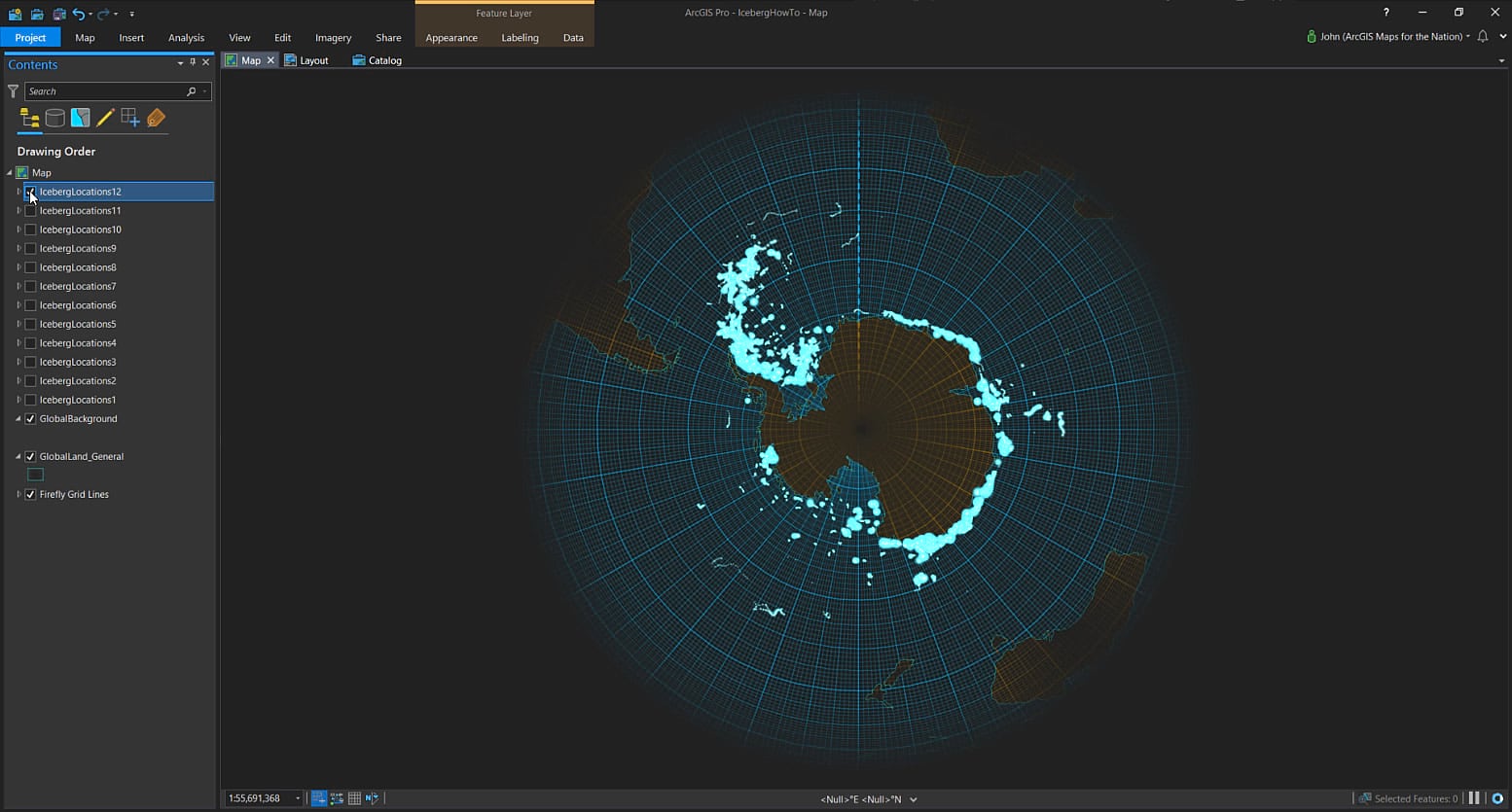Switch to List By Data Source view
Screen dimensions: 1512x812
(55, 119)
